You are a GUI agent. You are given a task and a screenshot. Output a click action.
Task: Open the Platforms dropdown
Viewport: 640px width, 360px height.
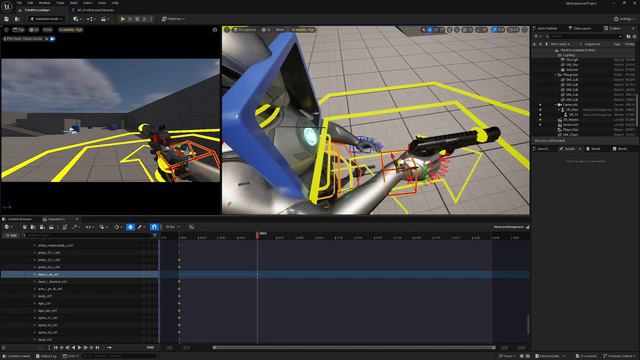tap(173, 19)
